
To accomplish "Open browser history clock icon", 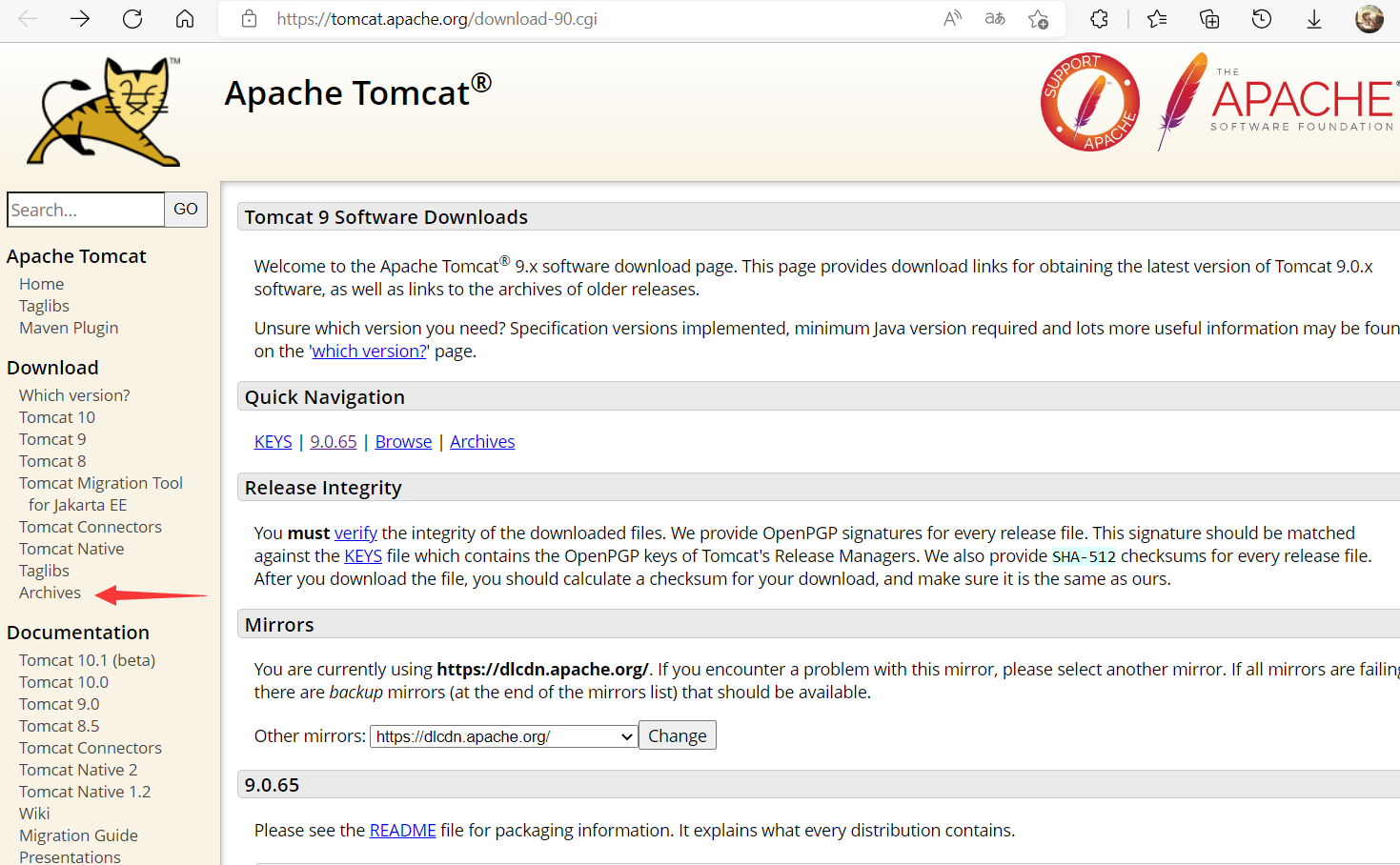I will [1262, 18].
